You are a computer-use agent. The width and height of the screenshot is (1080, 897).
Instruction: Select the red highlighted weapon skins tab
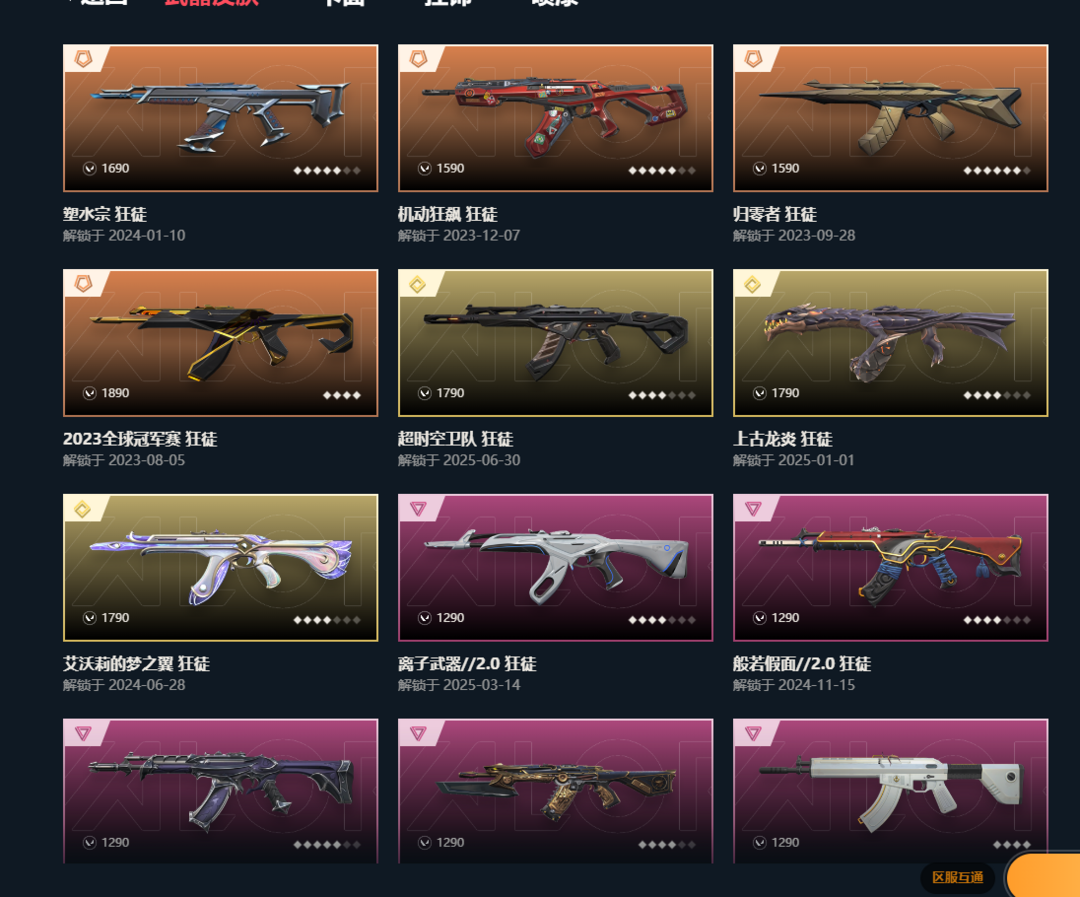click(211, 2)
